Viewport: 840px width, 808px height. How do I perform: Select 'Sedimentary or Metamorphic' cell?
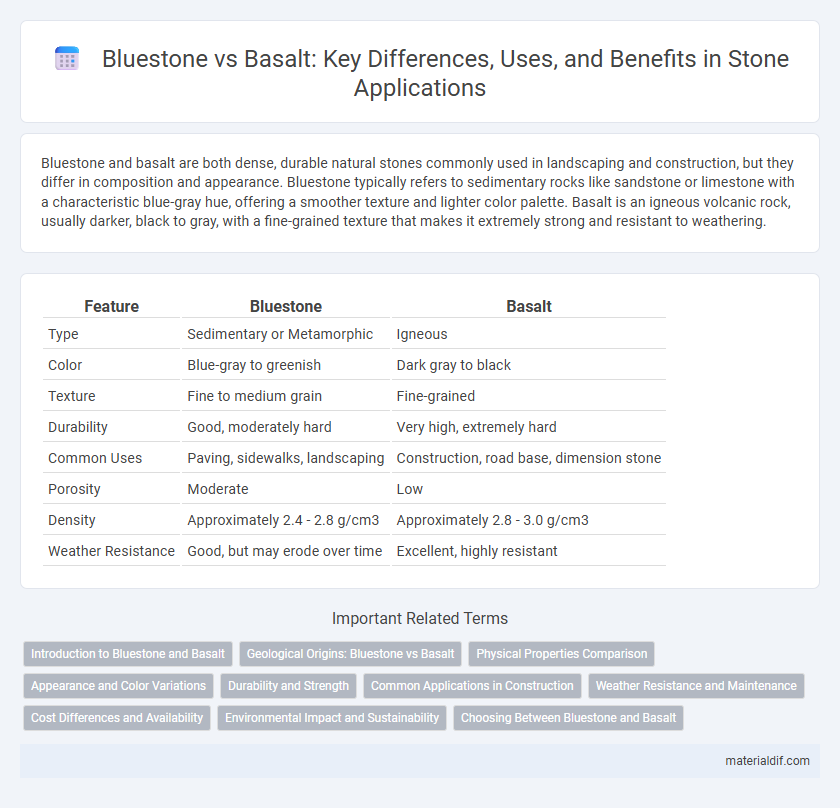(286, 334)
